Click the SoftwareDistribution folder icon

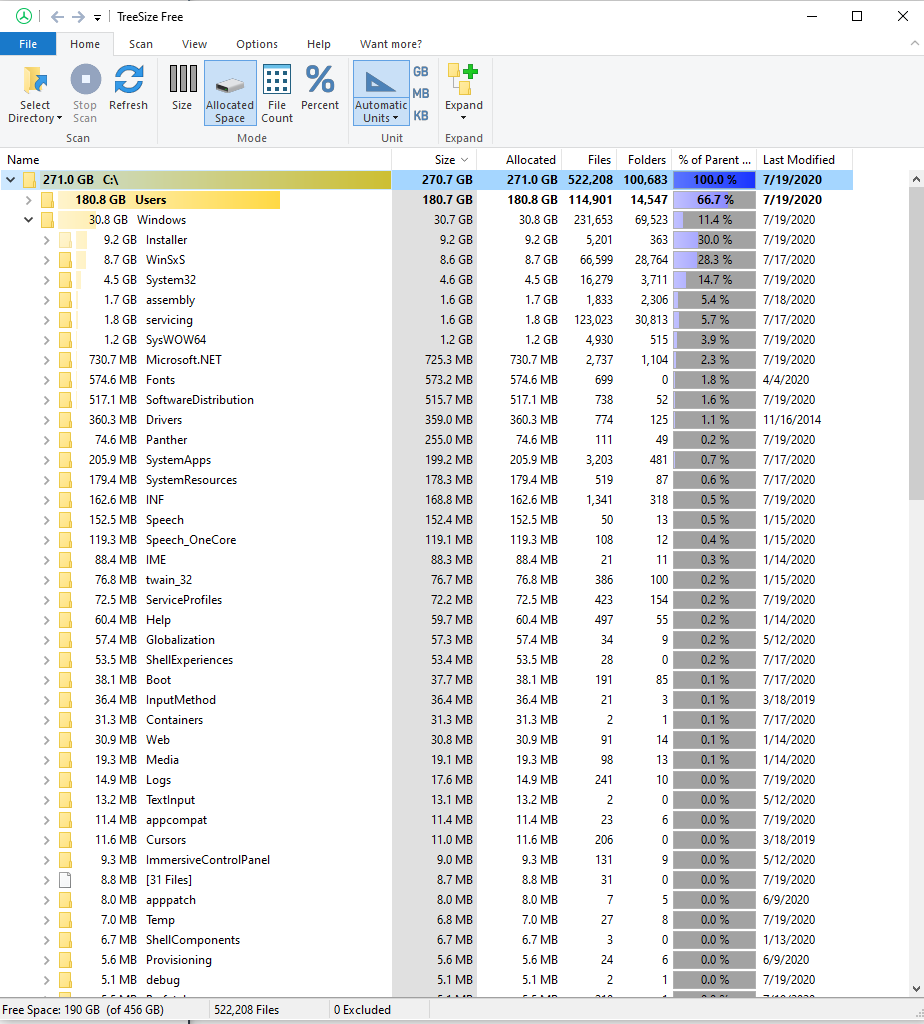tap(65, 400)
